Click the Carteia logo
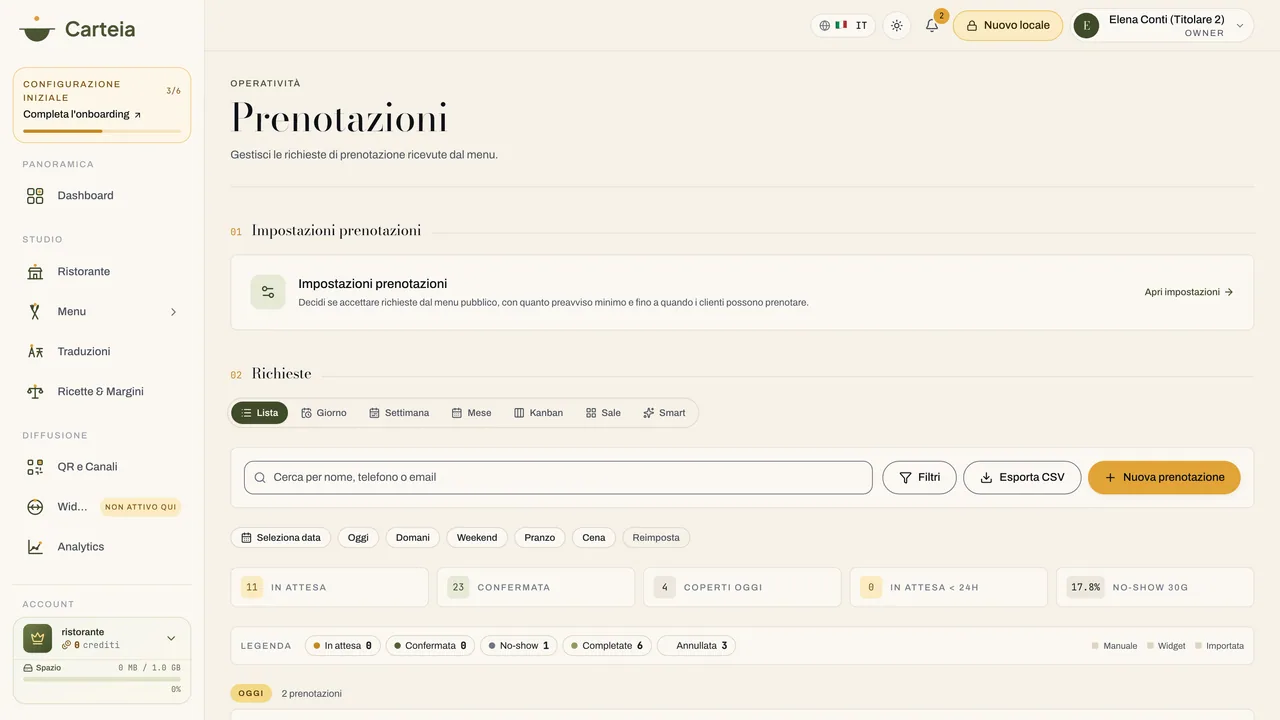Image resolution: width=1280 pixels, height=720 pixels. [77, 29]
